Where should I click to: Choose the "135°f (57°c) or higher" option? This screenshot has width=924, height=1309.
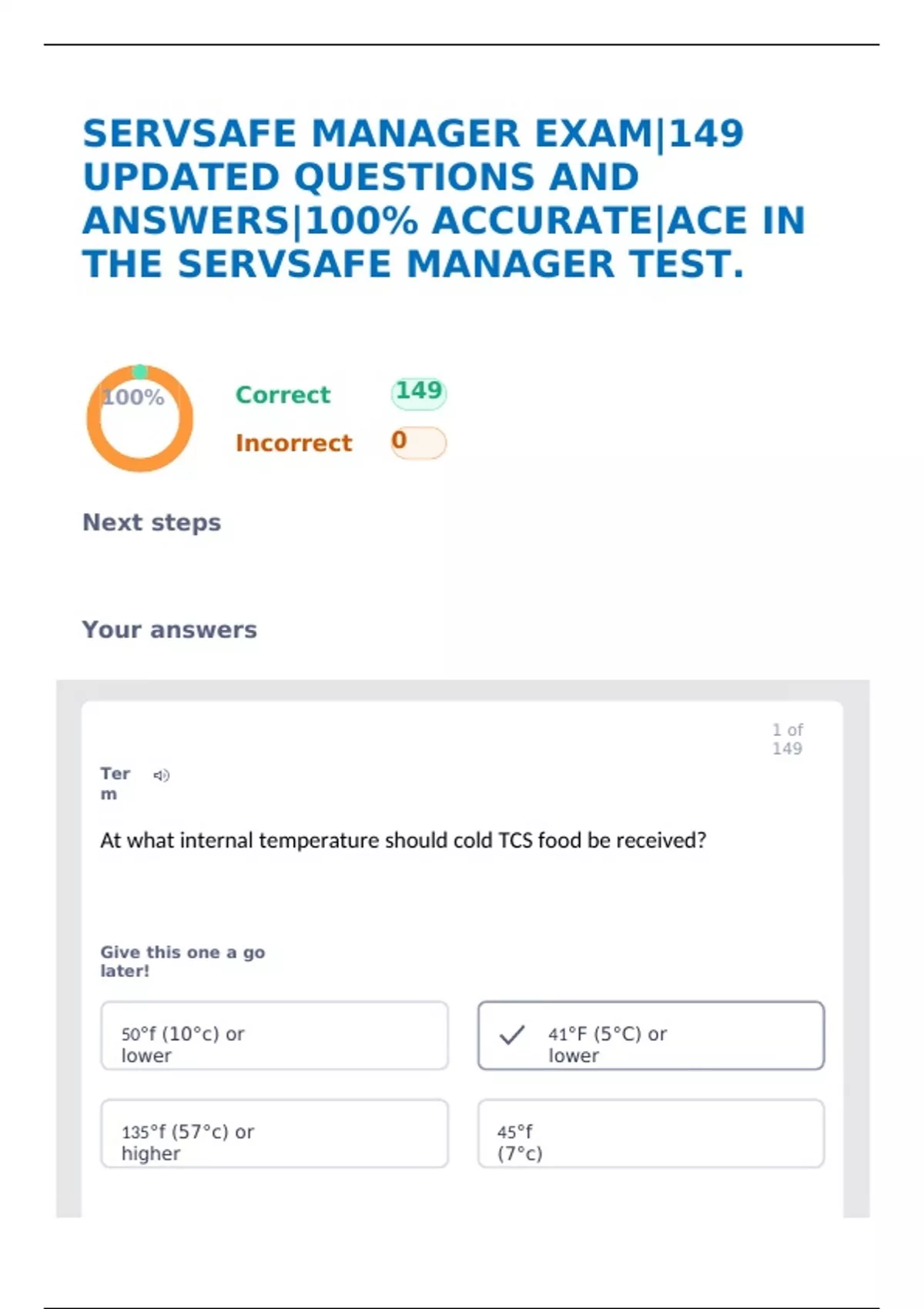coord(274,1133)
